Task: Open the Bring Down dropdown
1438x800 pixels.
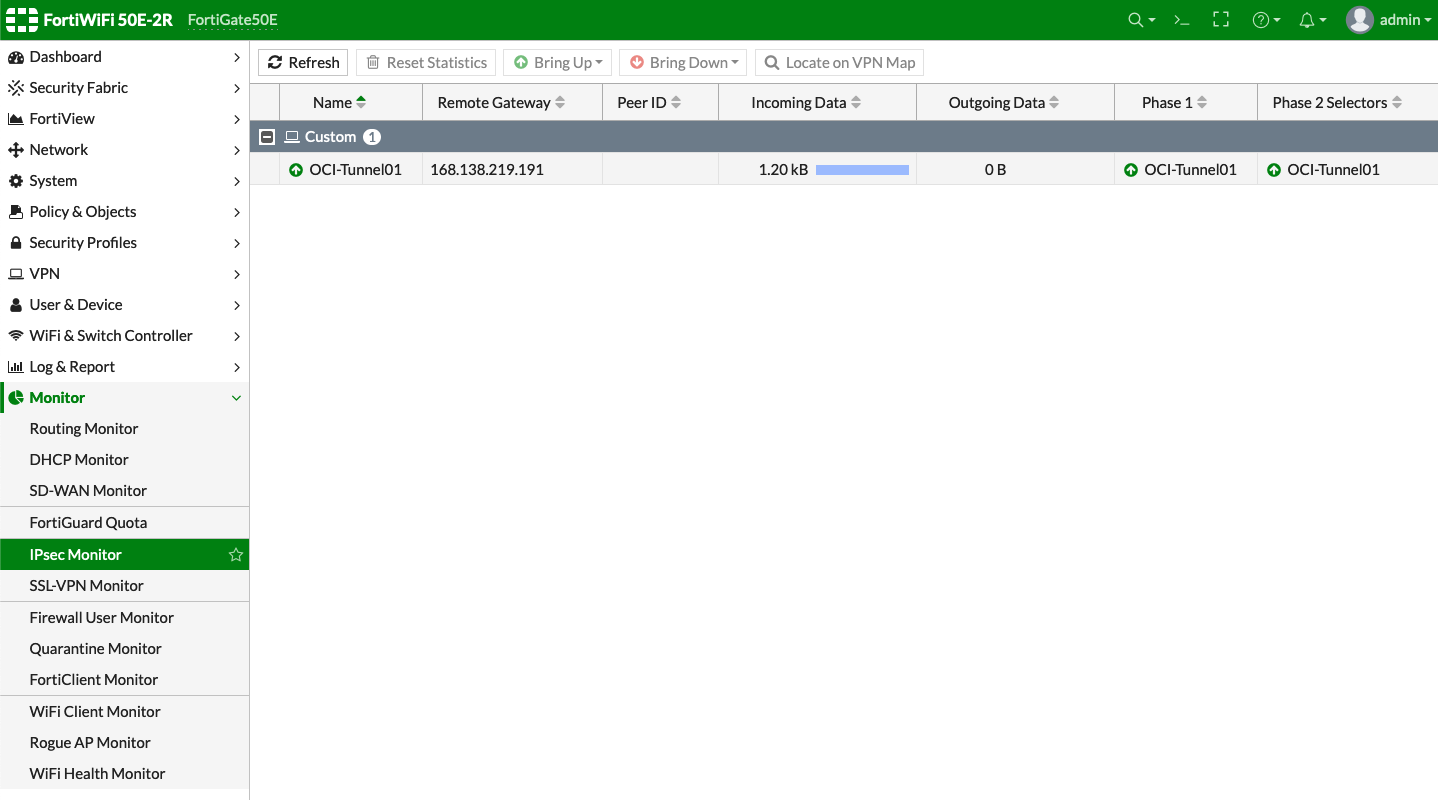Action: point(682,62)
